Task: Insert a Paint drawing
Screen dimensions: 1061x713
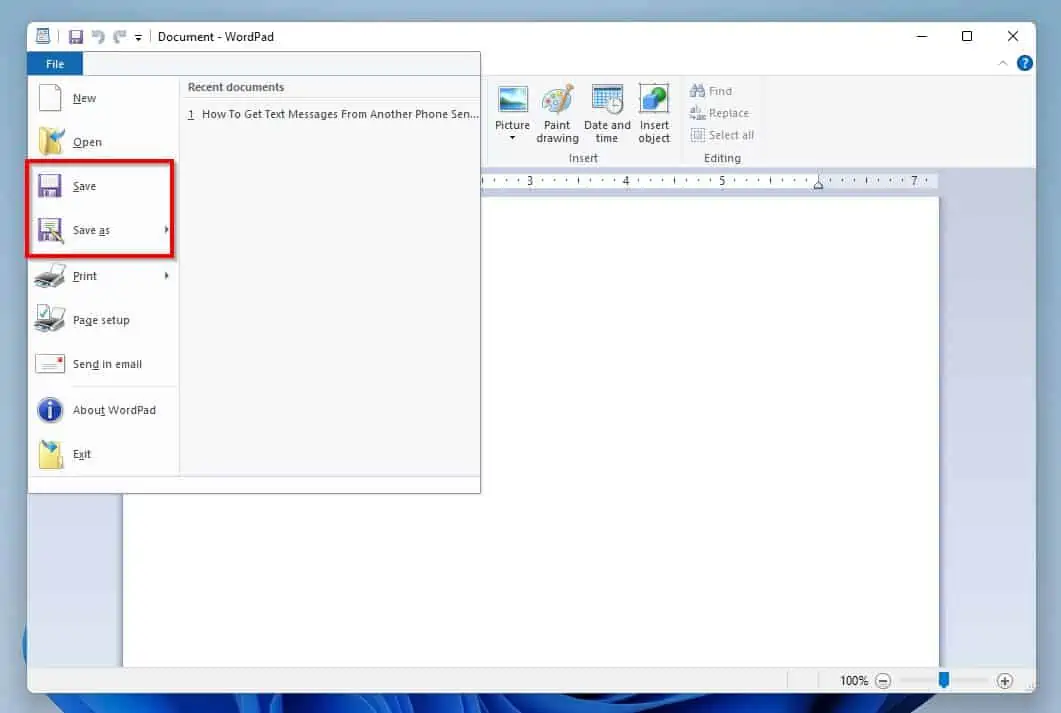Action: coord(557,114)
